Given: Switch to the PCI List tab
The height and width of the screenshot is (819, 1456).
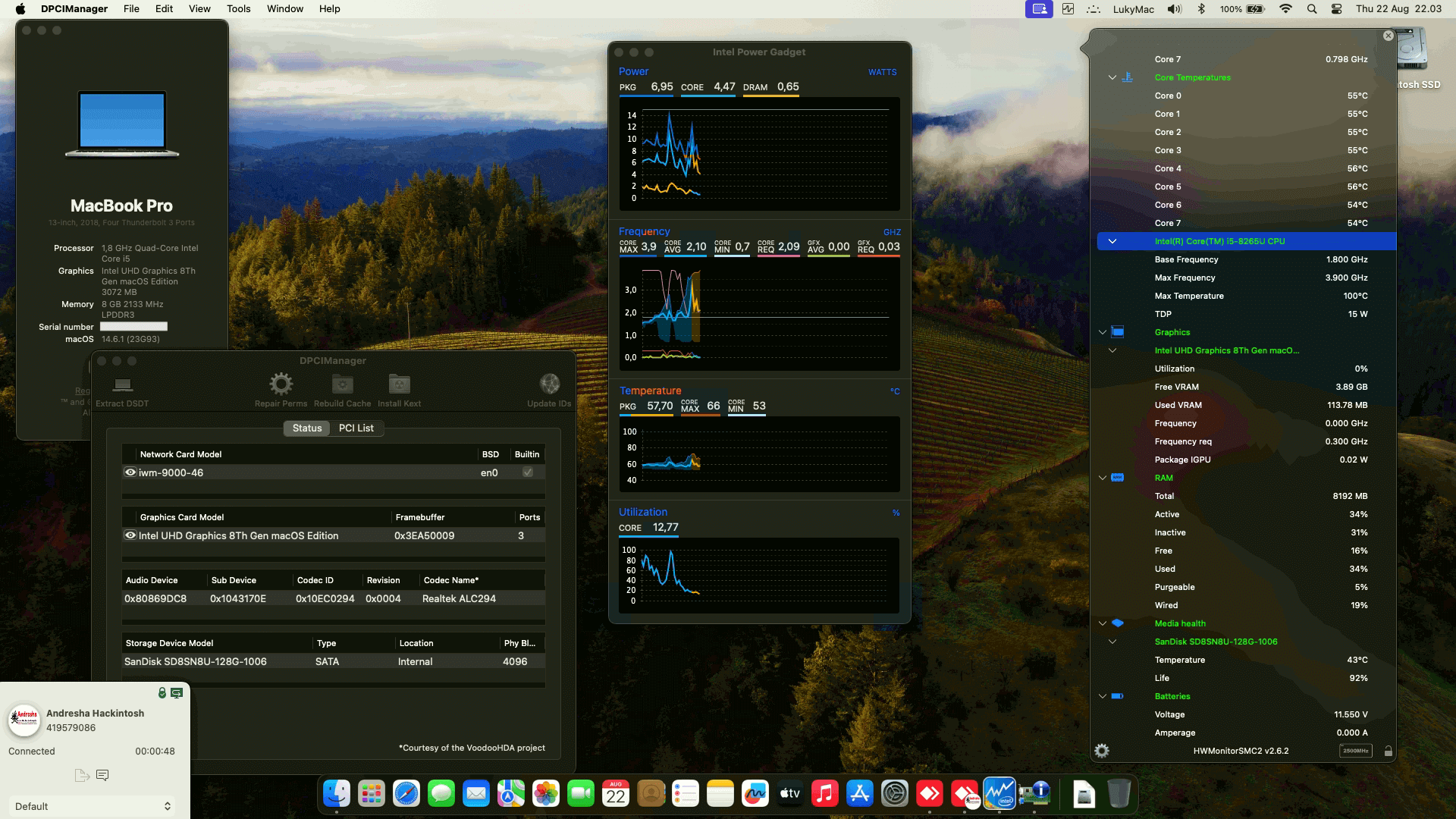Looking at the screenshot, I should [x=356, y=428].
